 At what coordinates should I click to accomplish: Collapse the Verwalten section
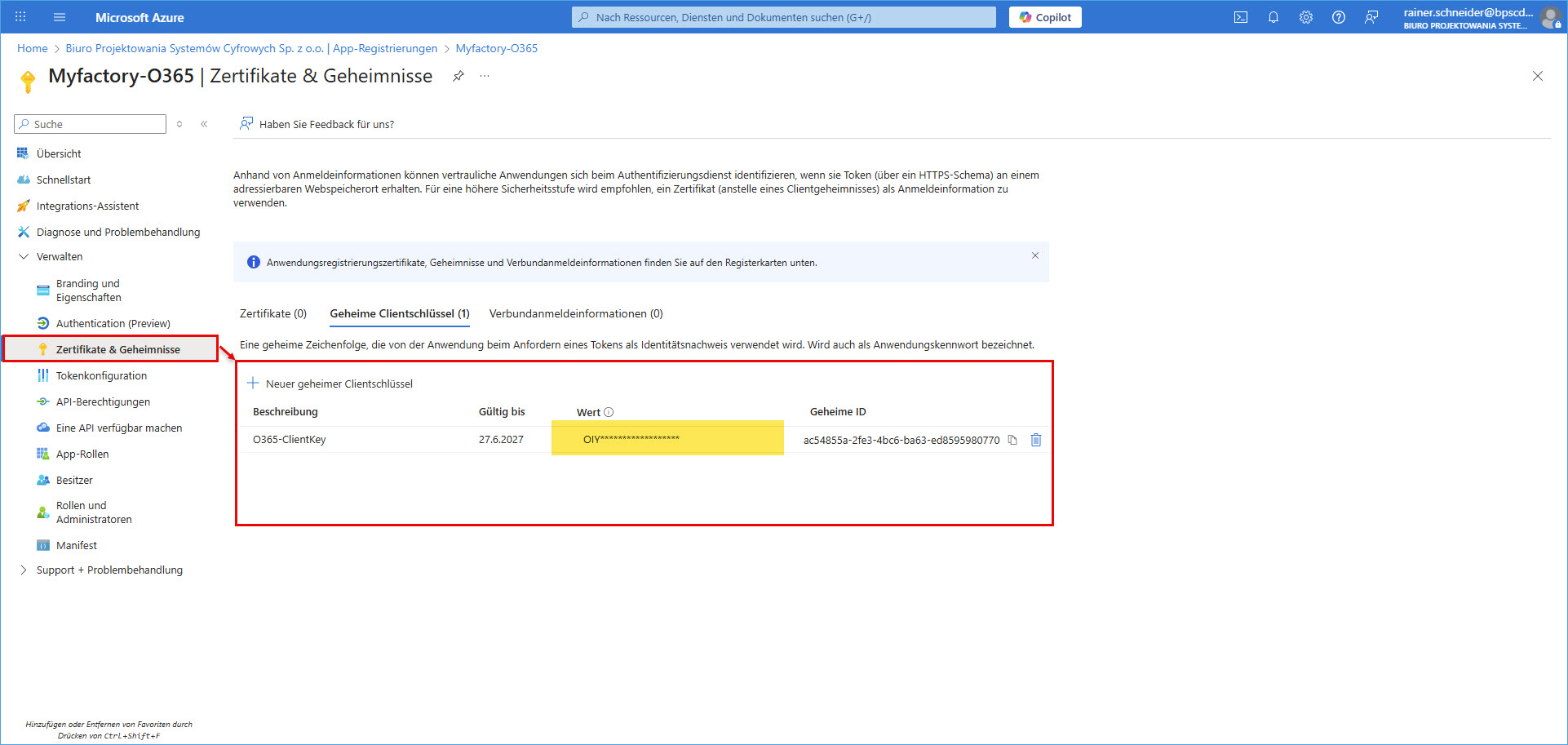point(60,256)
